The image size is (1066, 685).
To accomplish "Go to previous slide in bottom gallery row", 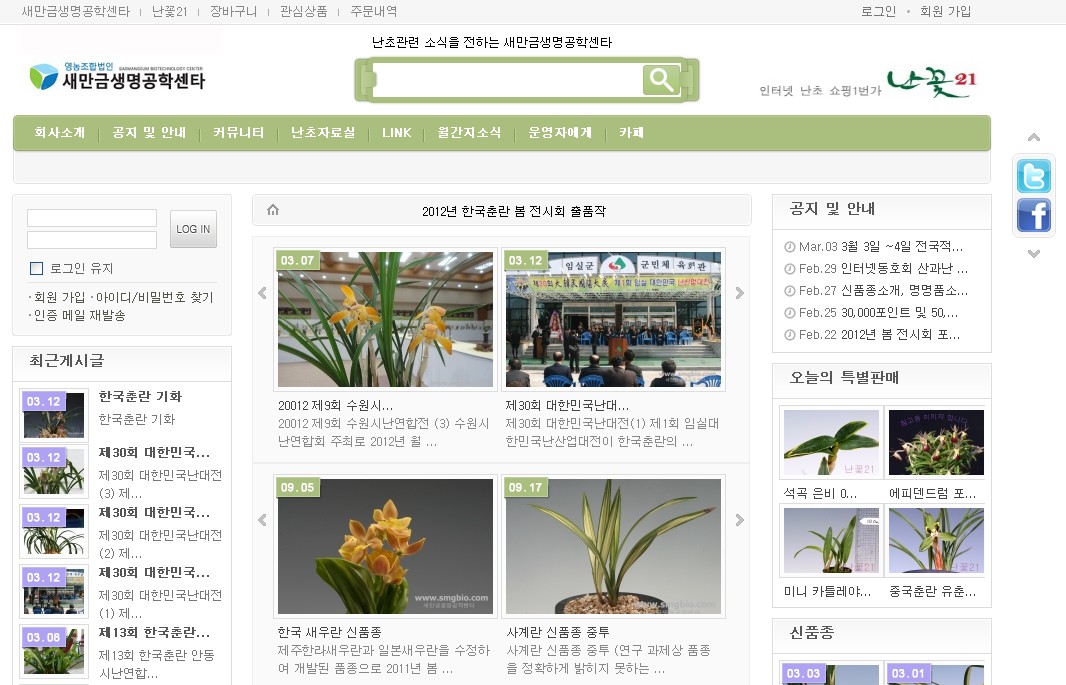I will pyautogui.click(x=262, y=520).
